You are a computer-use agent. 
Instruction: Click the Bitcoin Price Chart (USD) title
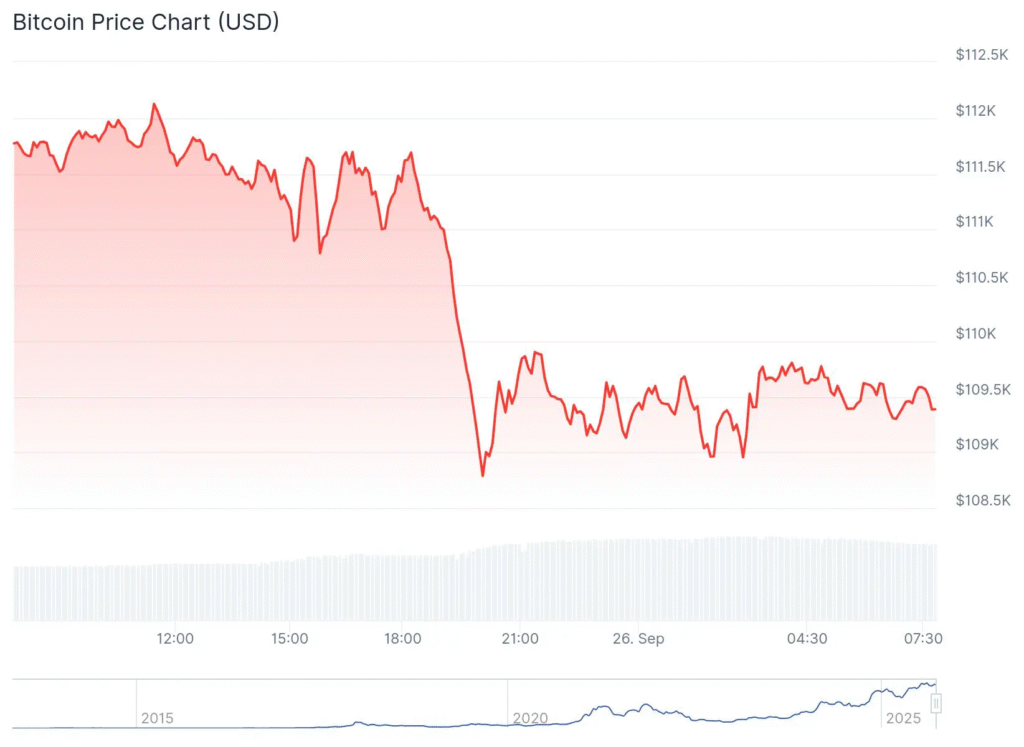click(x=146, y=22)
